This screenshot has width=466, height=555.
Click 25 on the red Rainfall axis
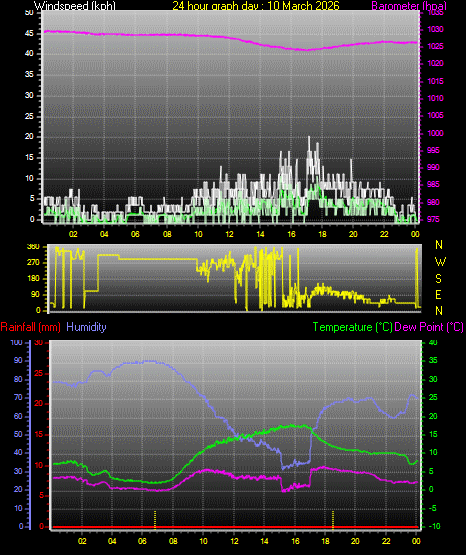tap(39, 373)
